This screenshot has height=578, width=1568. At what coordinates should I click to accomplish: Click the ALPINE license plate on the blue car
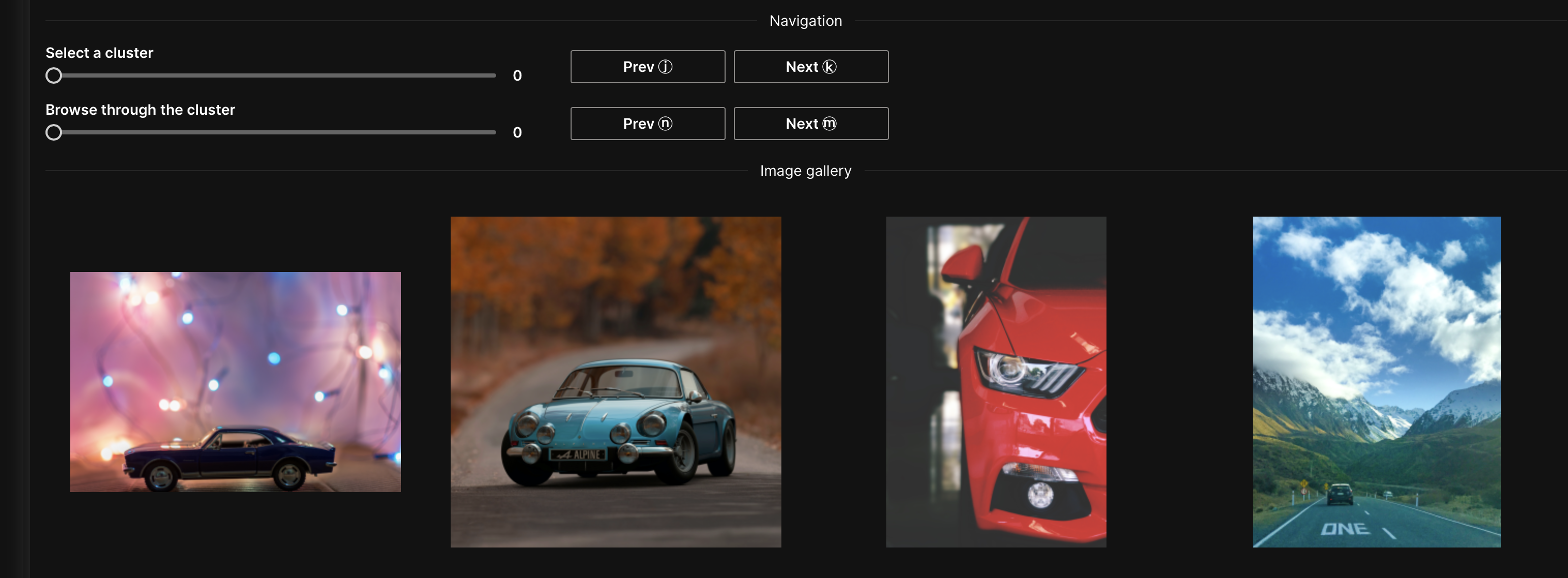[x=579, y=454]
